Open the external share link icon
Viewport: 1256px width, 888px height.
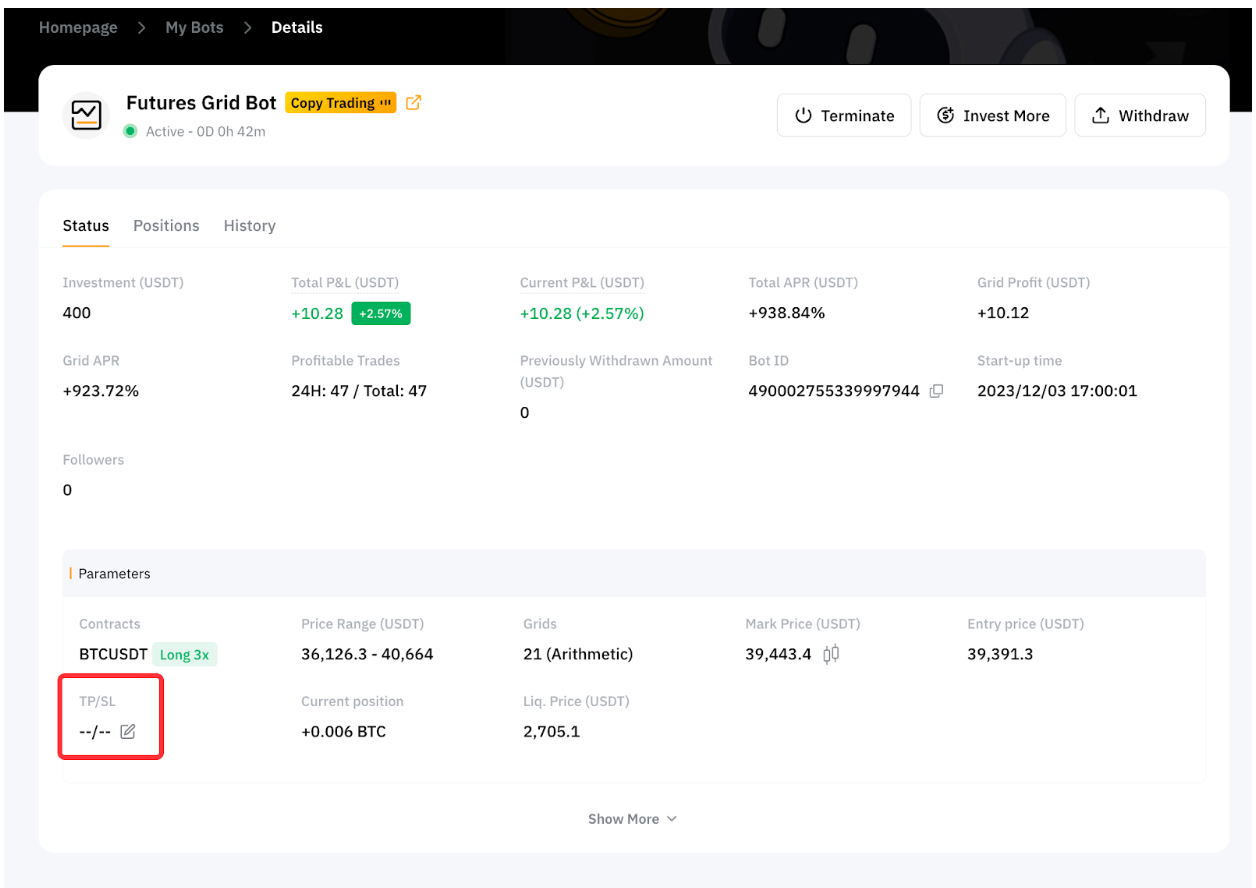[x=414, y=102]
